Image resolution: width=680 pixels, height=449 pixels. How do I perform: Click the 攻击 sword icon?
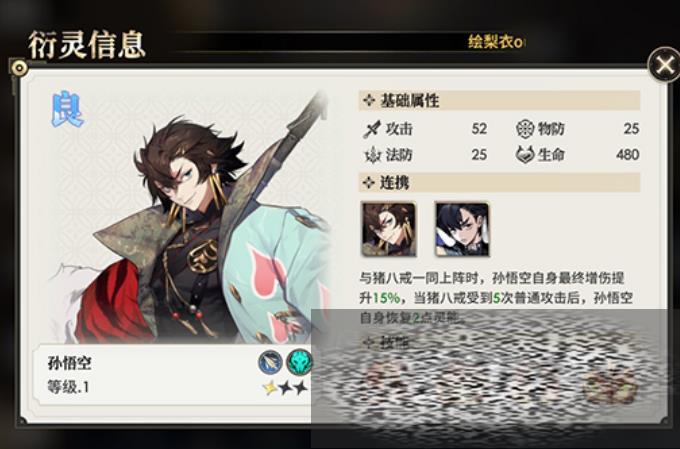coord(372,129)
